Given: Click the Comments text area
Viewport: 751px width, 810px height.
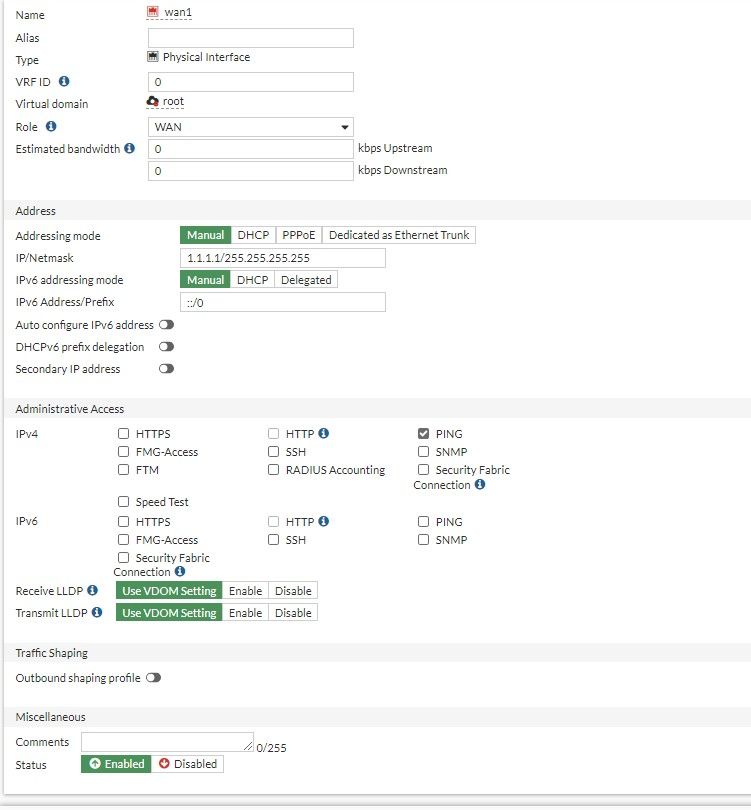Looking at the screenshot, I should pyautogui.click(x=167, y=742).
